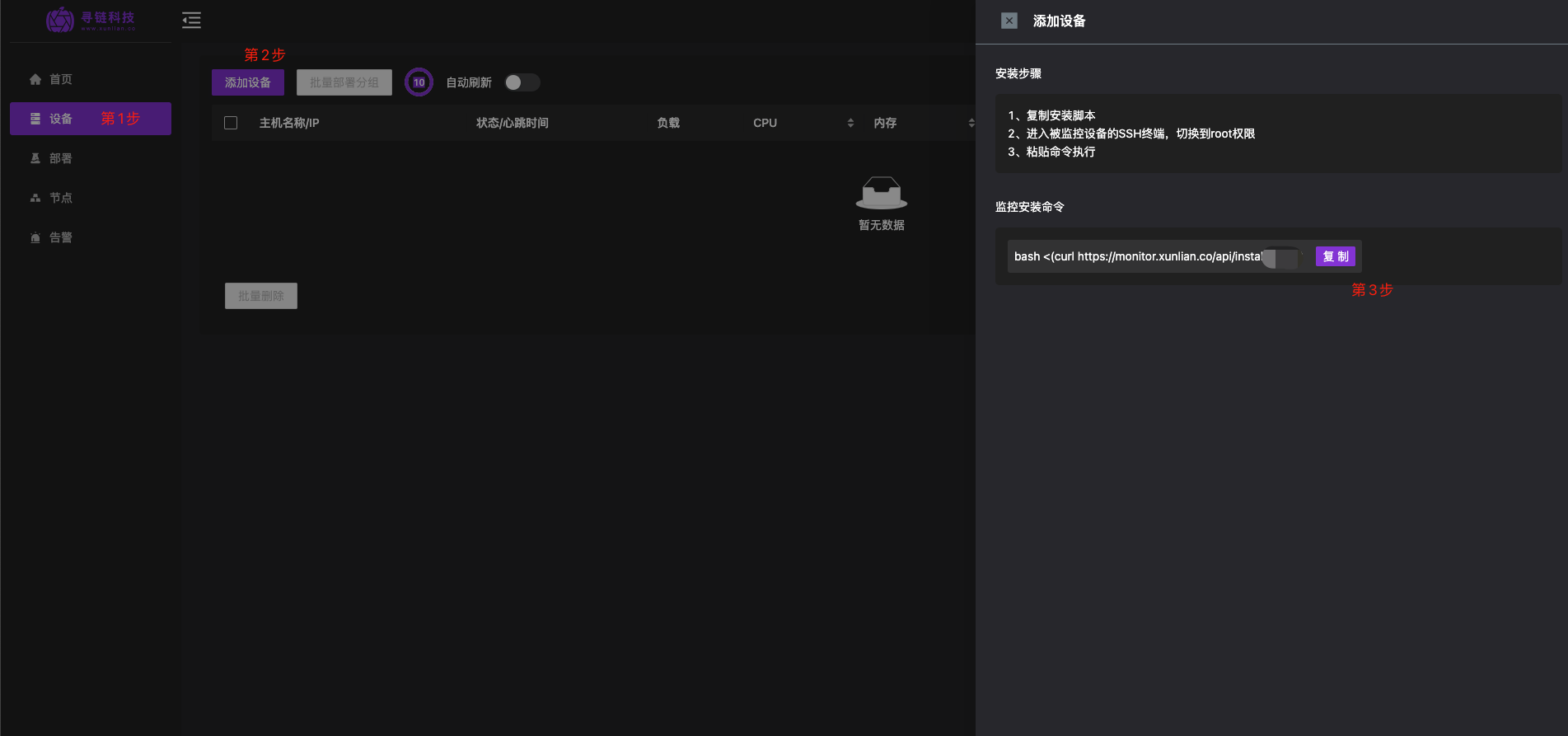The height and width of the screenshot is (736, 1568).
Task: Close the 添加设备 drawer with the X icon
Action: pos(1009,21)
